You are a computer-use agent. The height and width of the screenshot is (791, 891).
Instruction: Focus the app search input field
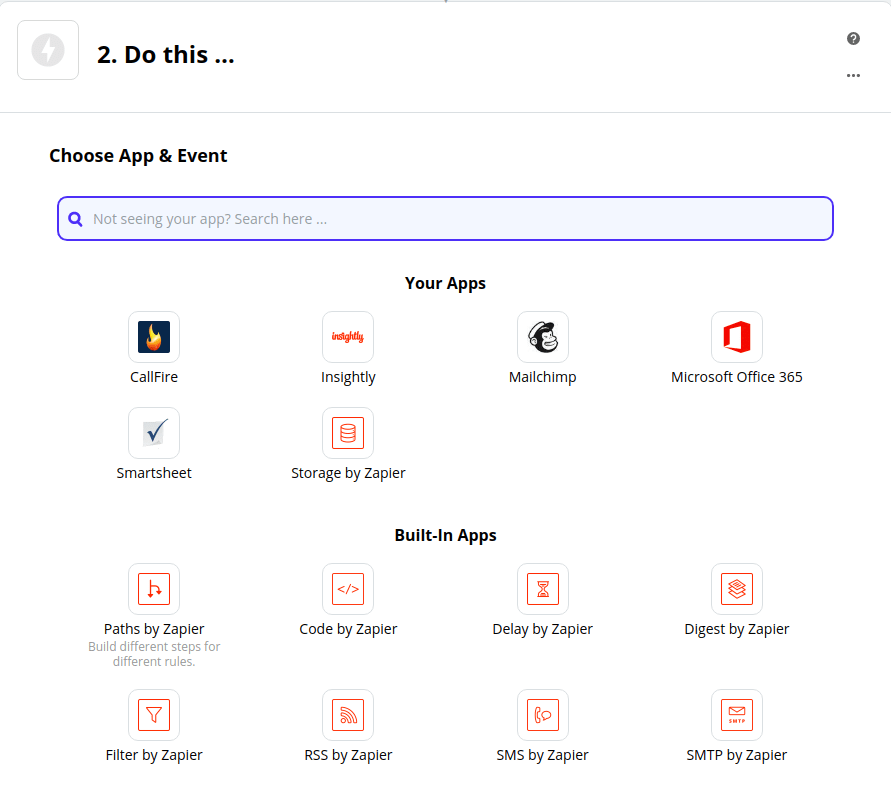pos(446,219)
